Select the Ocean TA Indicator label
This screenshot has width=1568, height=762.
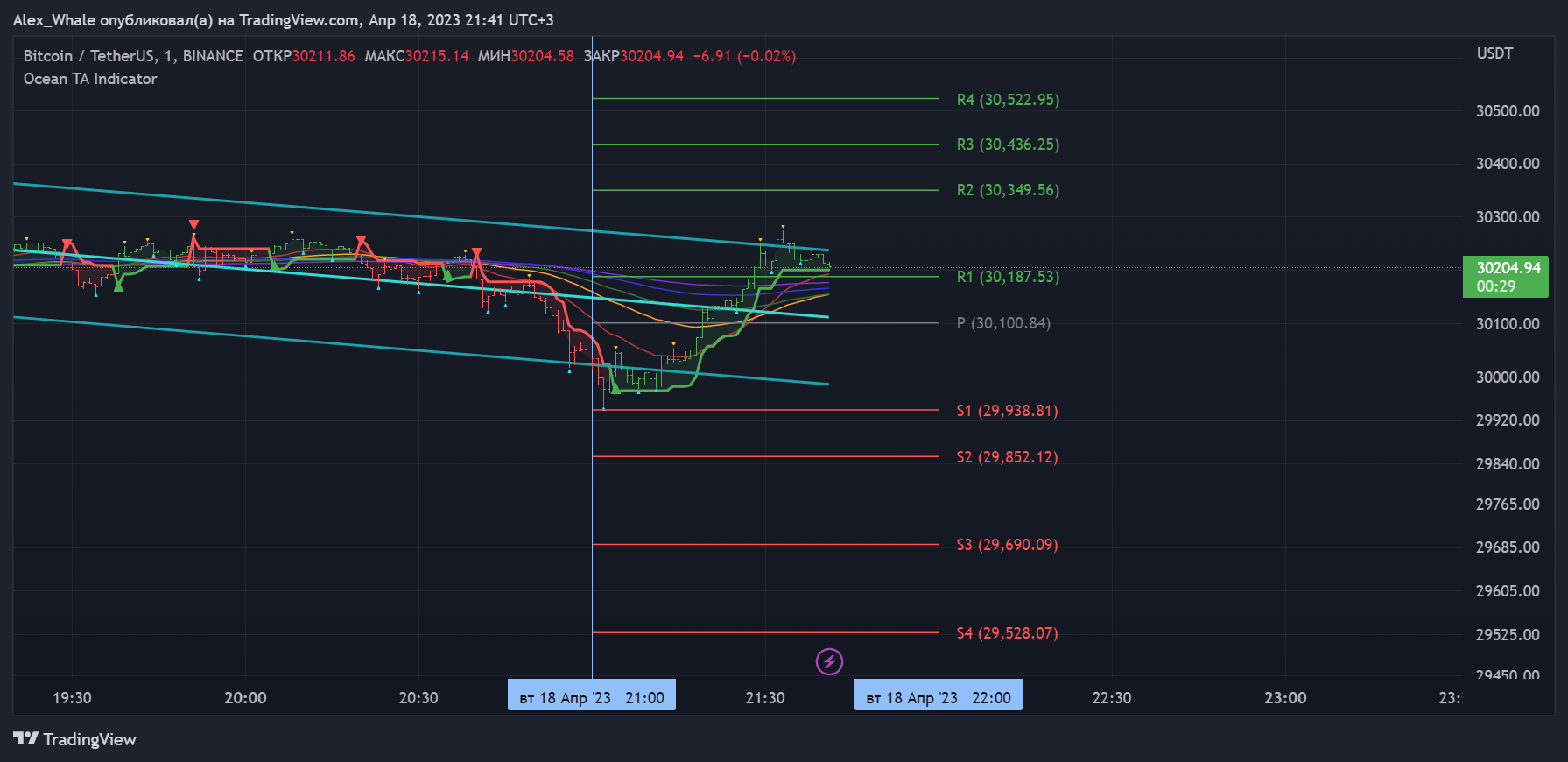90,79
